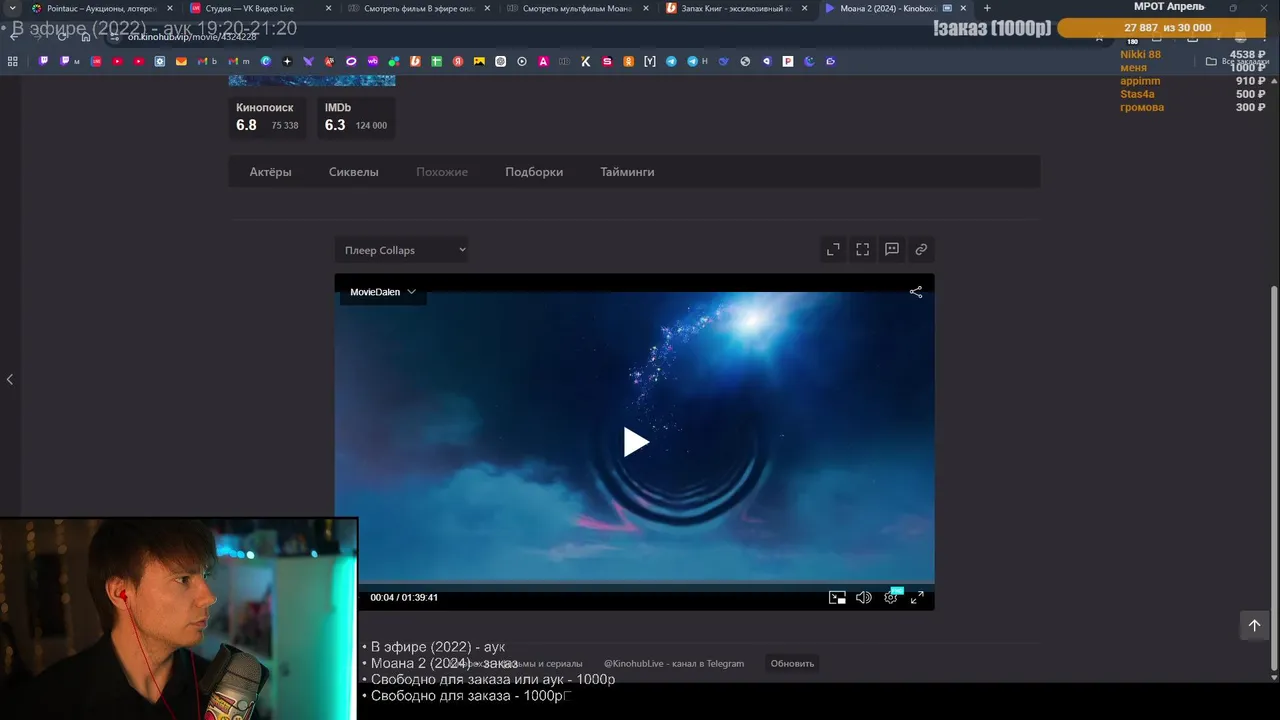
Task: Click the Кинопоиск 6.8 rating box
Action: (267, 117)
